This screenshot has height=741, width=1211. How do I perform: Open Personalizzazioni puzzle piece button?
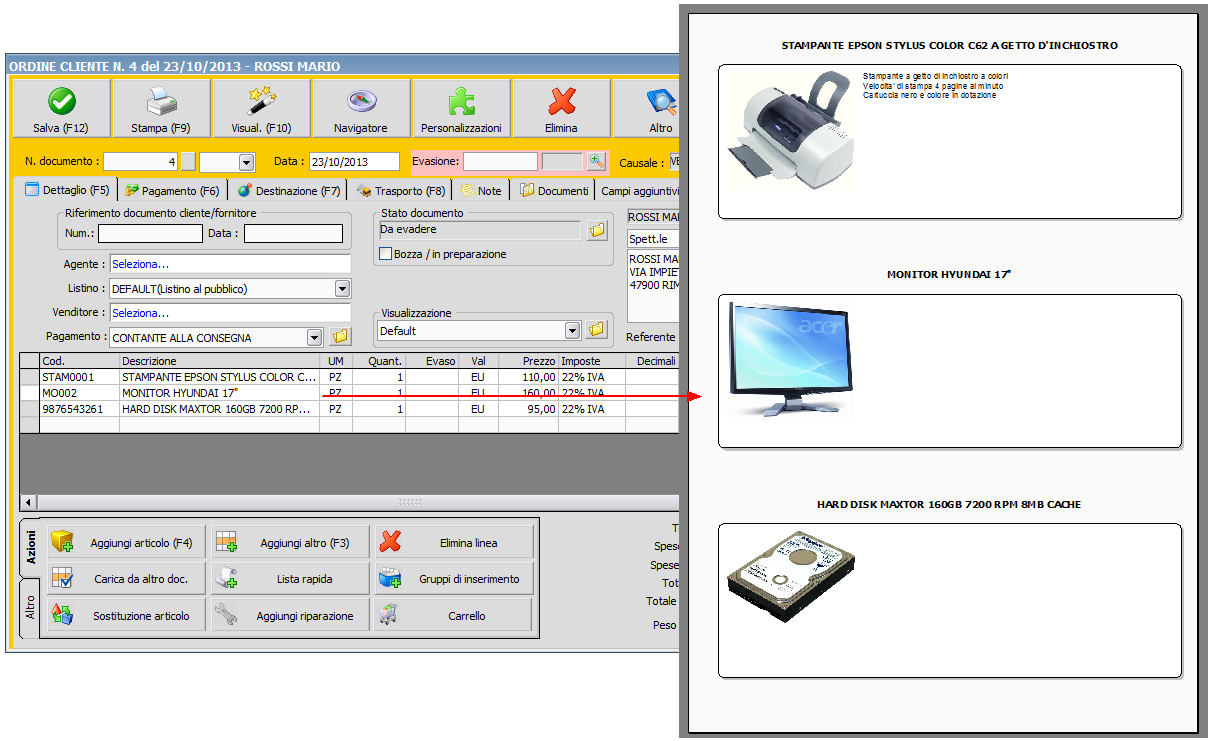[461, 108]
